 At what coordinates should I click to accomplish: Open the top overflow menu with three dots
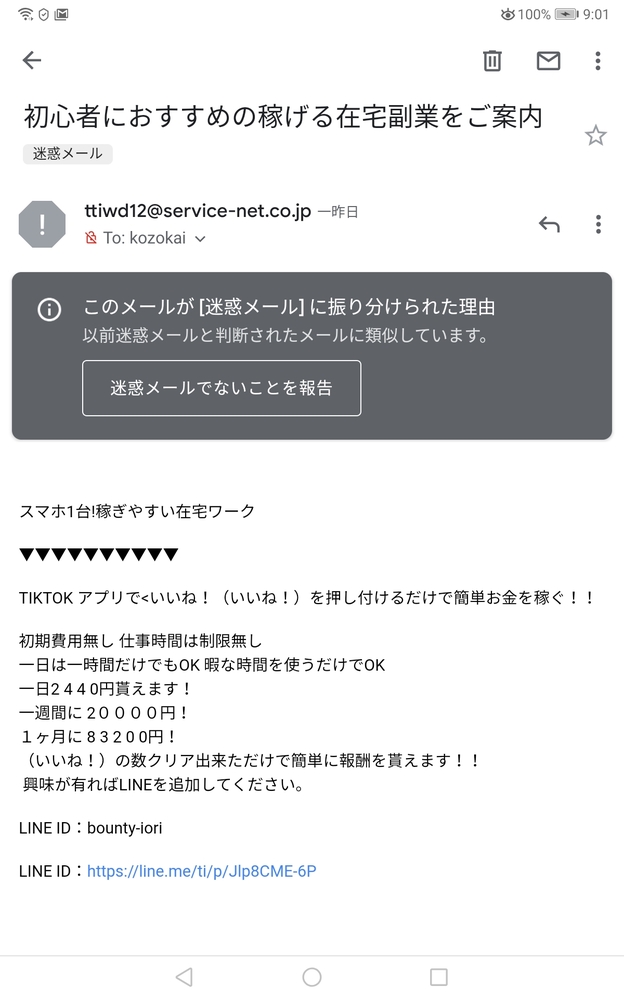tap(597, 61)
